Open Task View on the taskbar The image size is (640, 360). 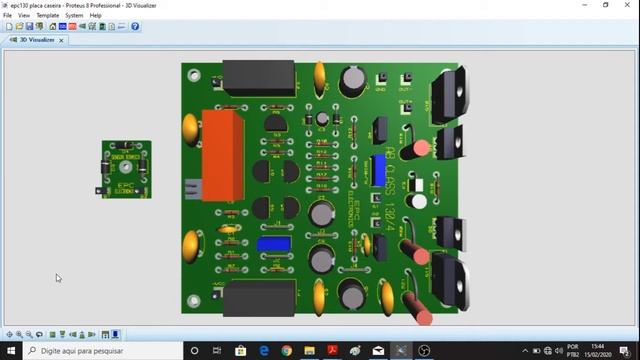(217, 351)
